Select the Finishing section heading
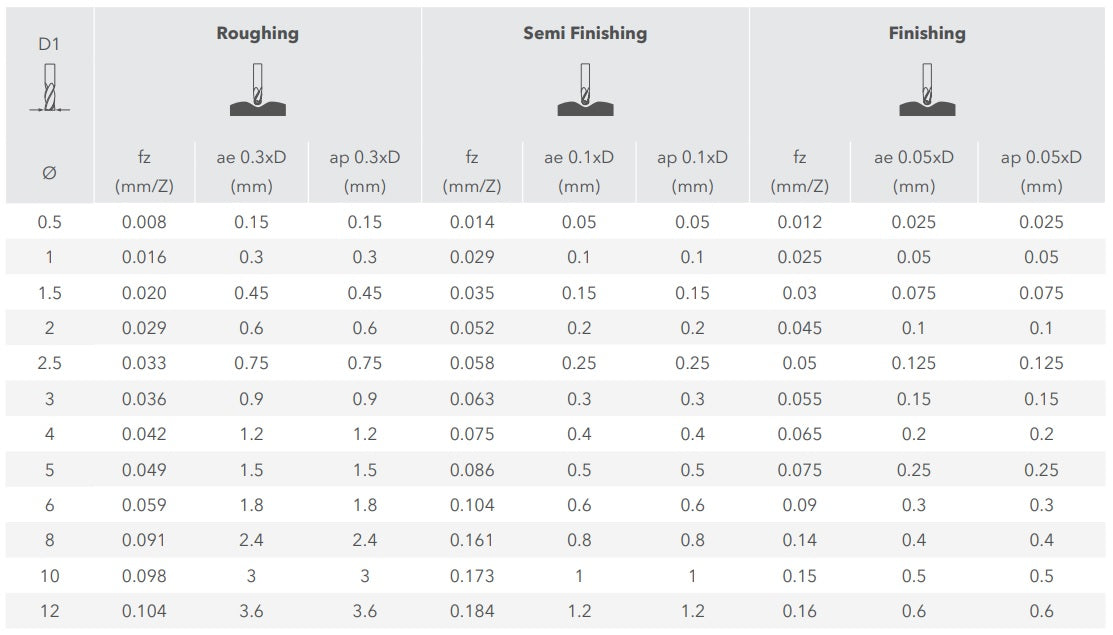 coord(927,33)
